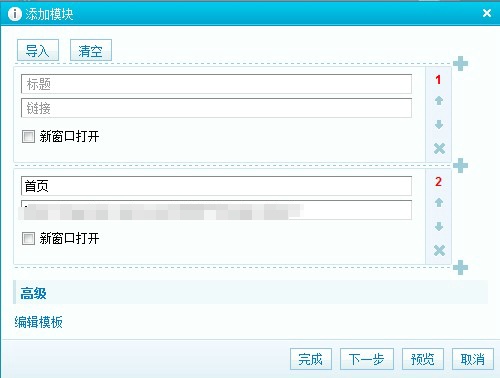
Task: Click the info icon beside 添加模块 title
Action: [14, 14]
